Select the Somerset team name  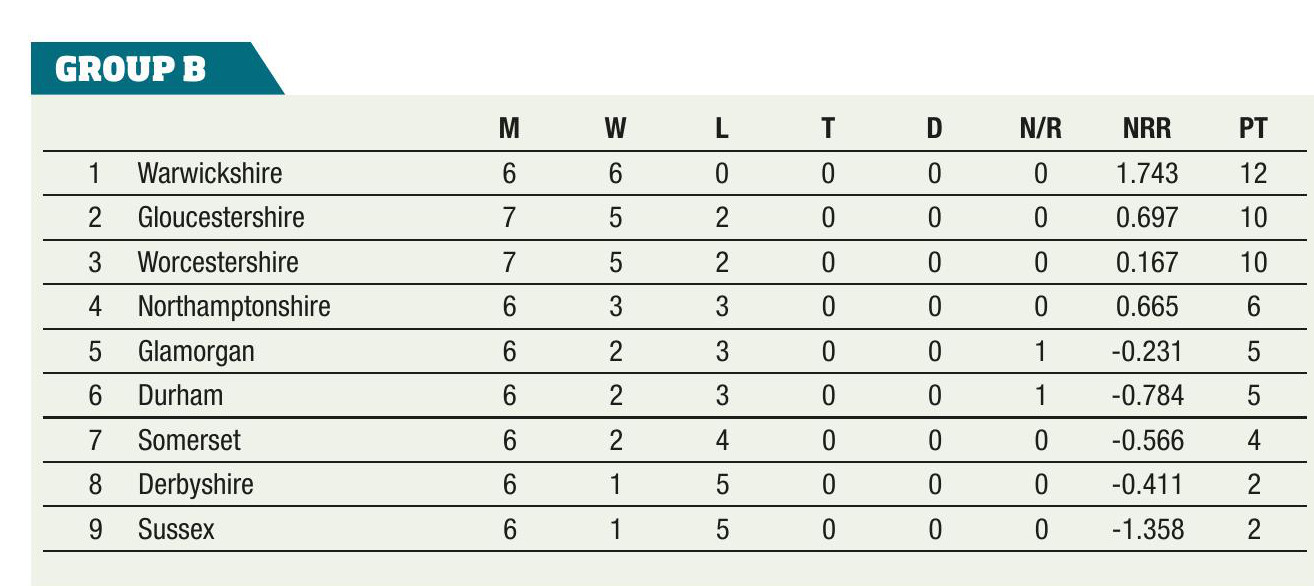point(189,440)
